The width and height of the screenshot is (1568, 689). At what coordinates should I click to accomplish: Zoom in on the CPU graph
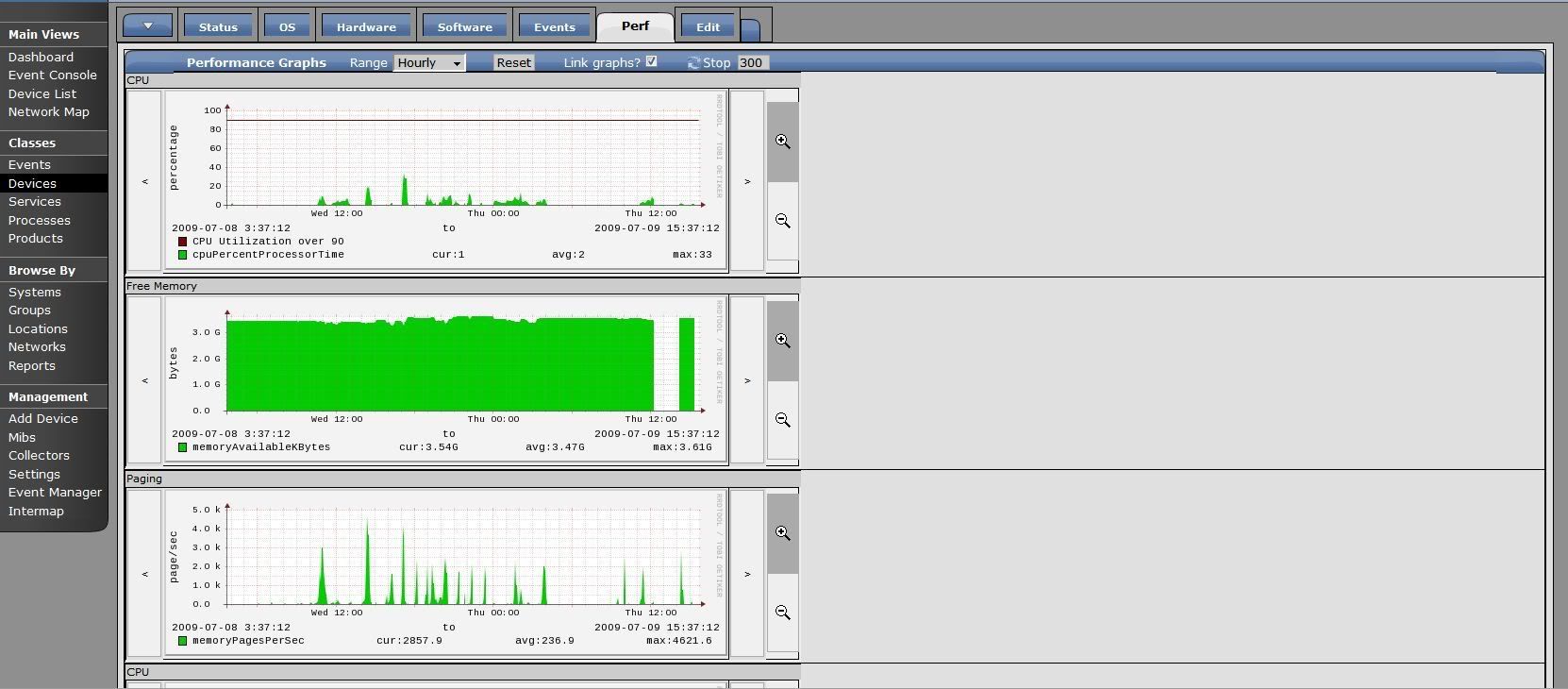pos(782,142)
